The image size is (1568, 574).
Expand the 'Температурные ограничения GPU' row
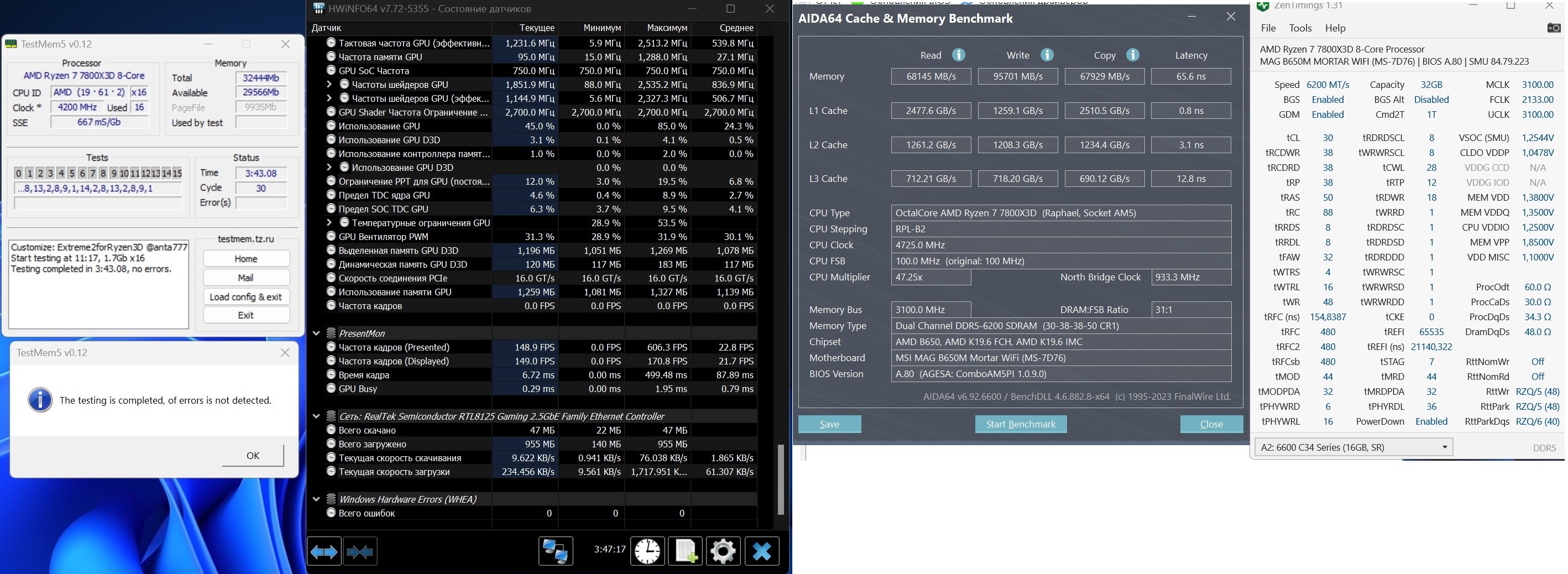click(x=330, y=223)
